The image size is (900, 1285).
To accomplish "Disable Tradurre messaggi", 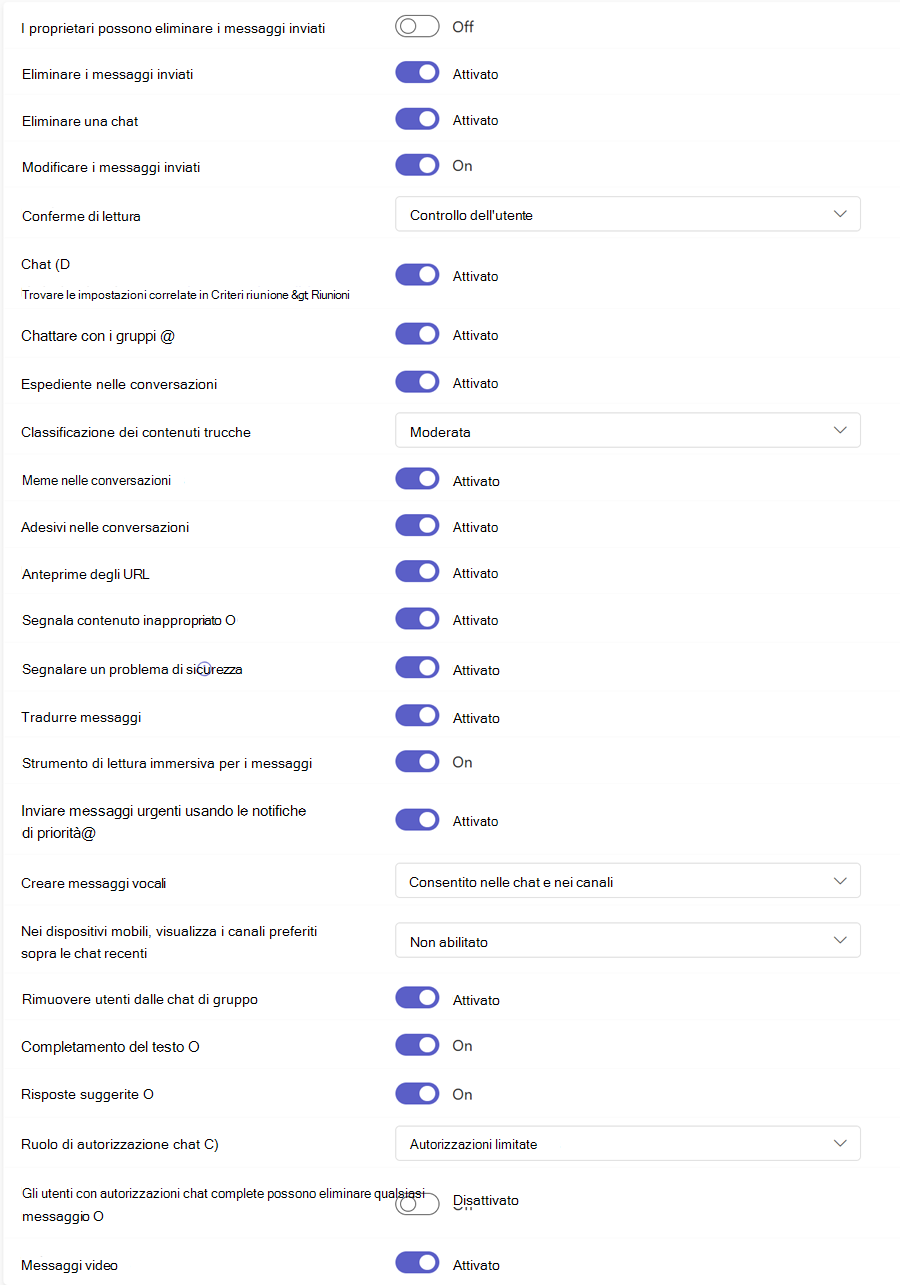I will pyautogui.click(x=417, y=715).
